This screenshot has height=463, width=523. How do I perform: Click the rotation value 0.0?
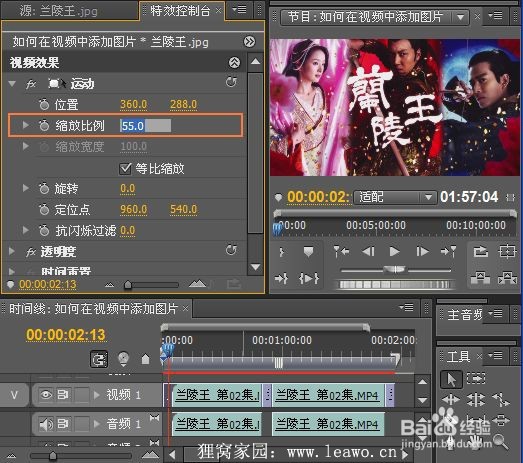[127, 188]
